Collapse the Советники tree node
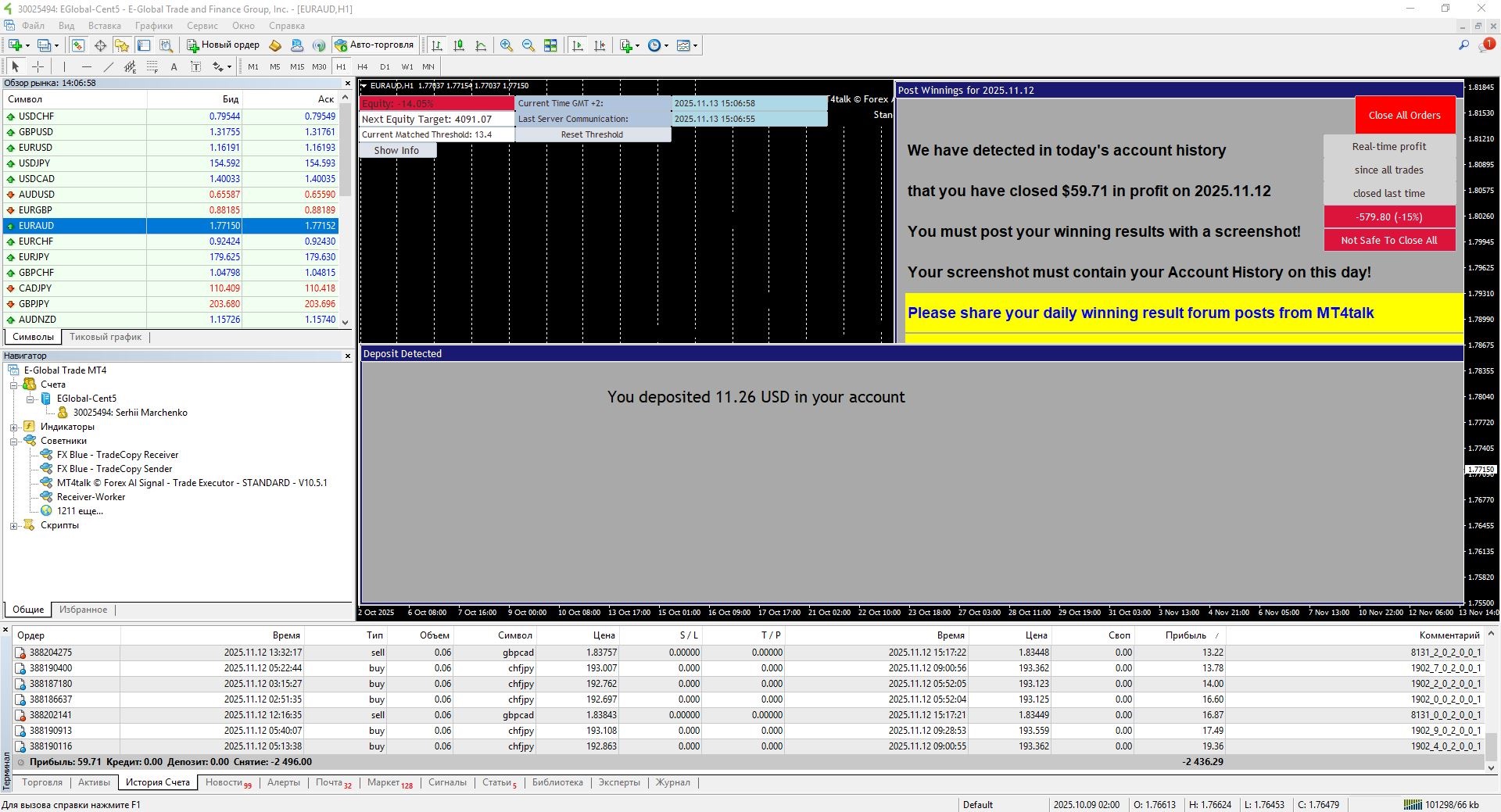This screenshot has width=1501, height=812. click(13, 441)
